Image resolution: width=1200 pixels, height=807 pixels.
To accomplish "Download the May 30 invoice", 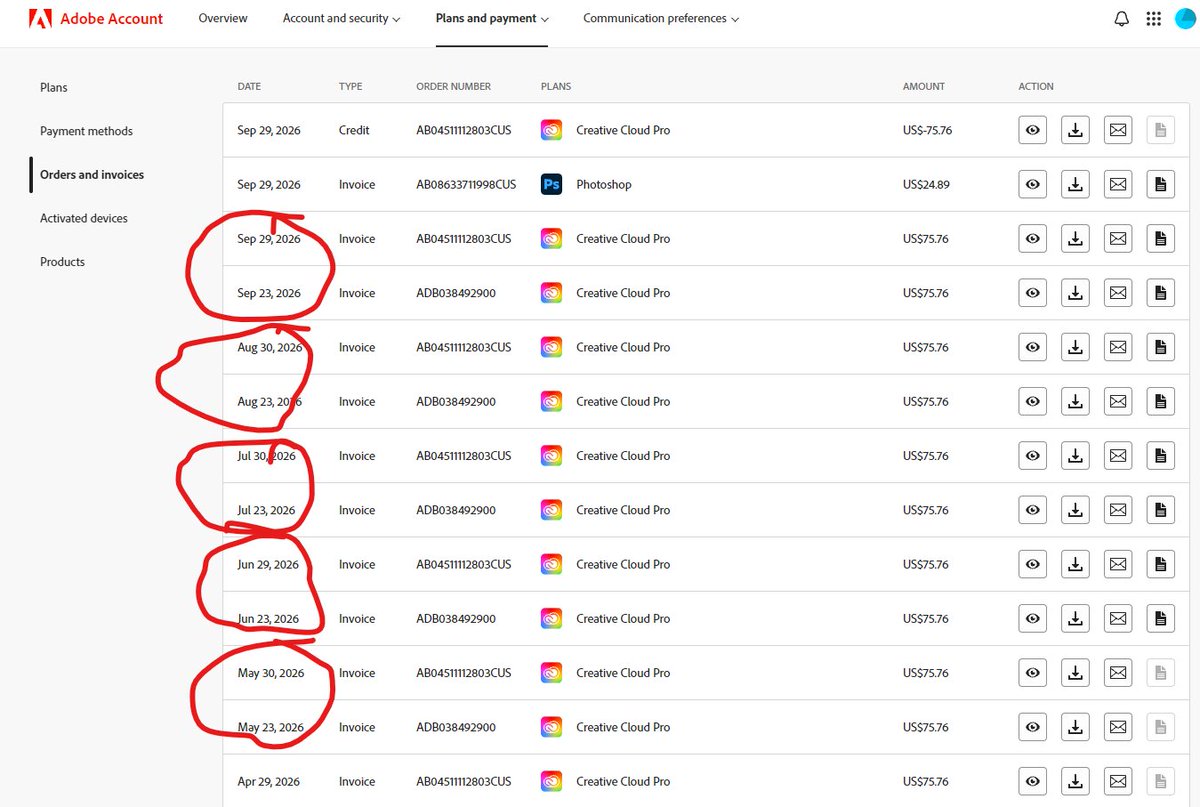I will 1075,673.
